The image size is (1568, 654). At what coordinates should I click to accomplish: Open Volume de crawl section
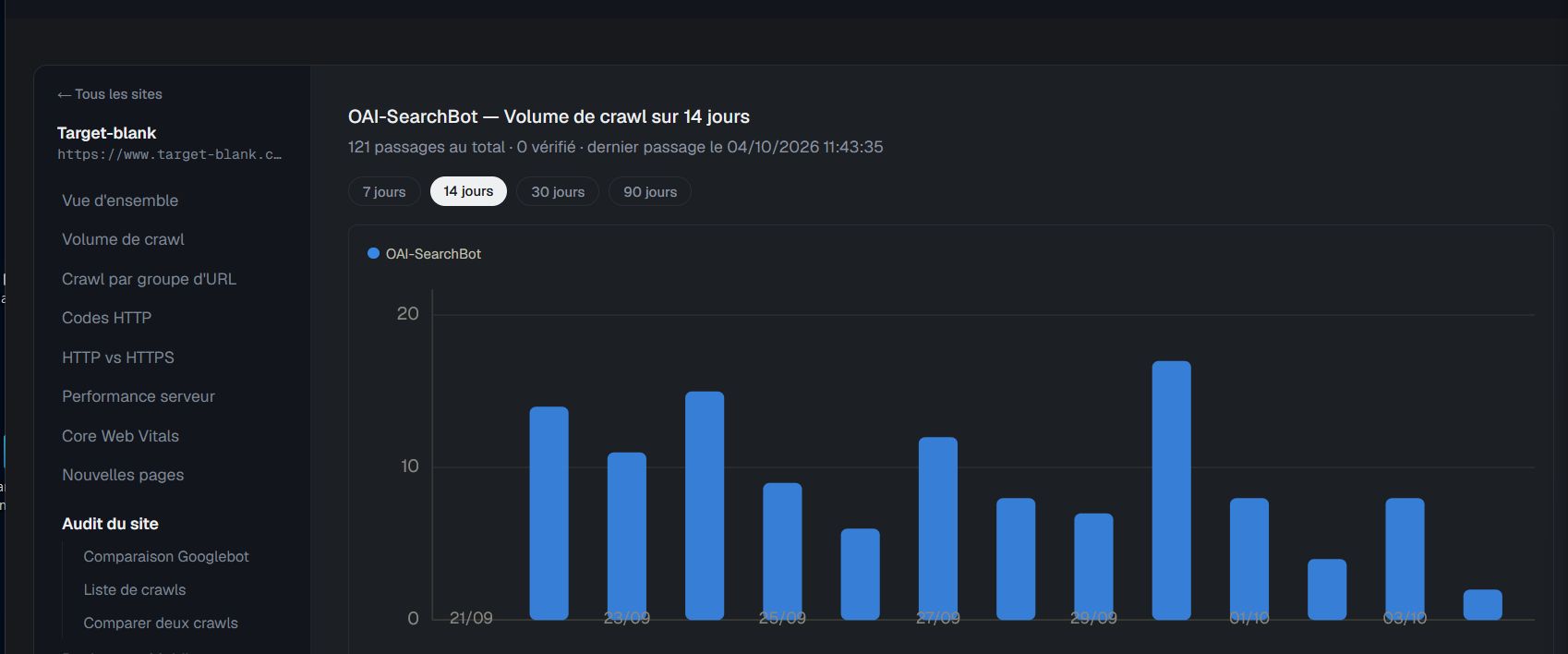point(123,239)
